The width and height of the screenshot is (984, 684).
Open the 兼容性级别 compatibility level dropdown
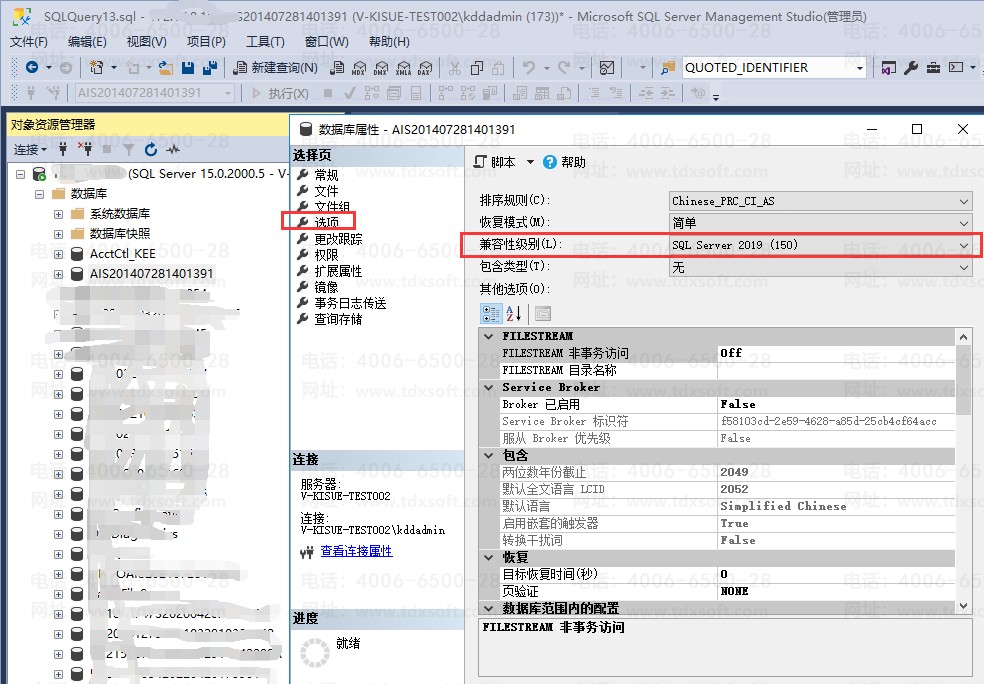point(964,245)
